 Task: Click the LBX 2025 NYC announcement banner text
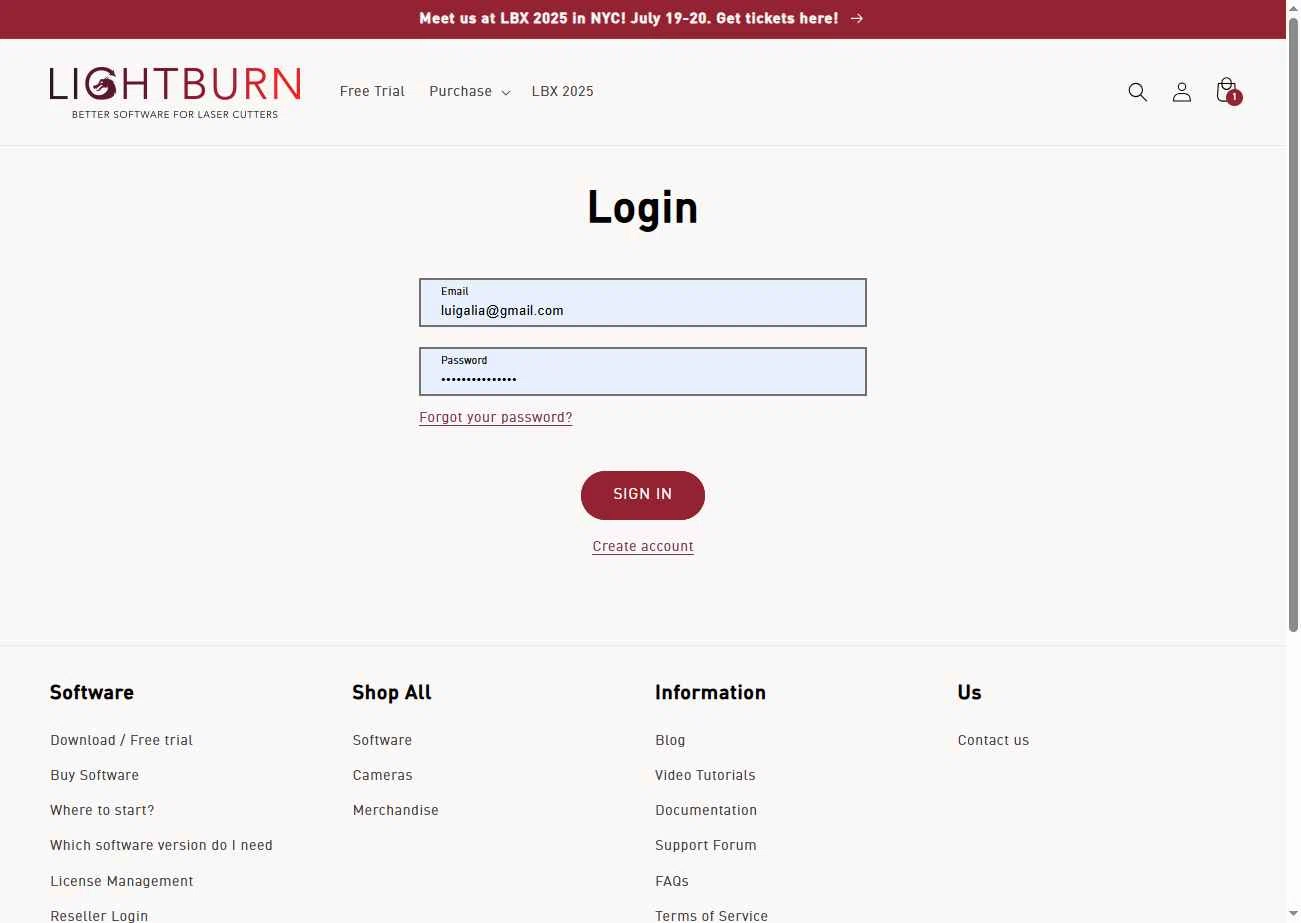[x=628, y=18]
